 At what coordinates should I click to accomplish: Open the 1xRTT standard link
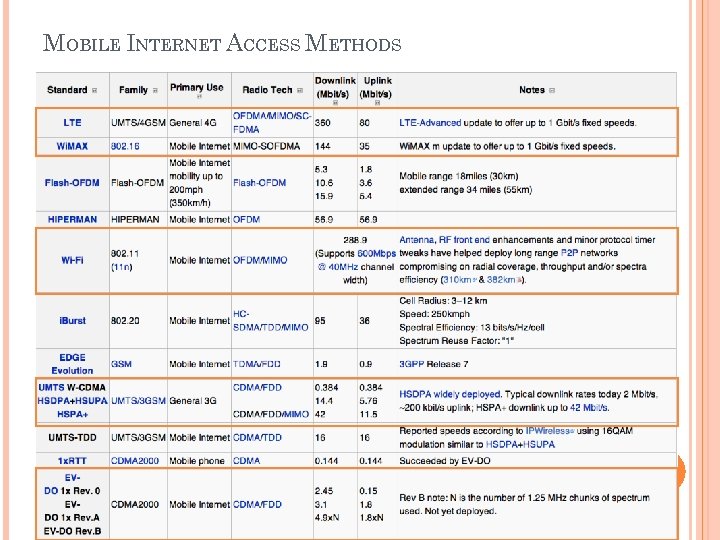coord(72,461)
